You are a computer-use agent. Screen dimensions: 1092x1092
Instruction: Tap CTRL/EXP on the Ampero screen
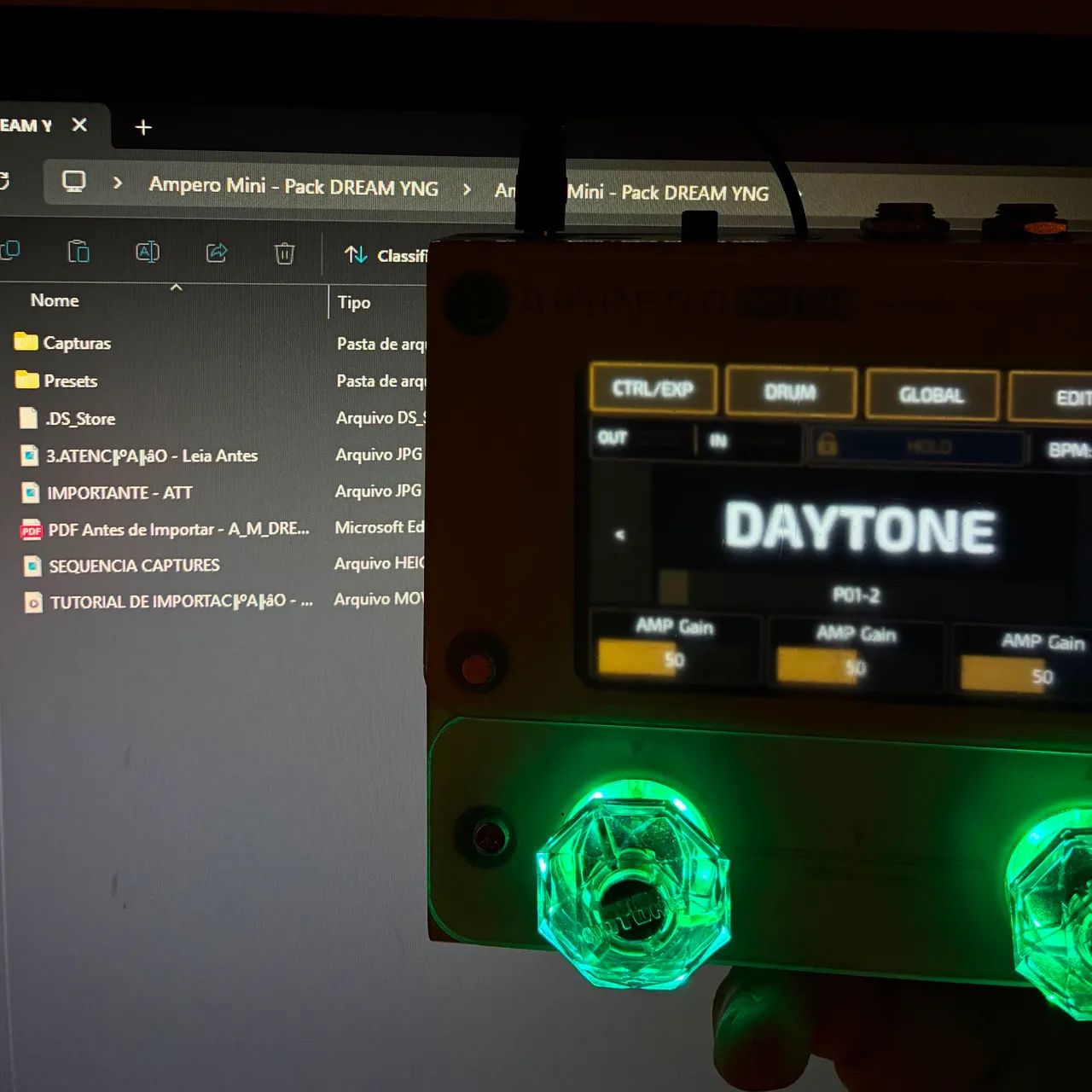click(653, 389)
